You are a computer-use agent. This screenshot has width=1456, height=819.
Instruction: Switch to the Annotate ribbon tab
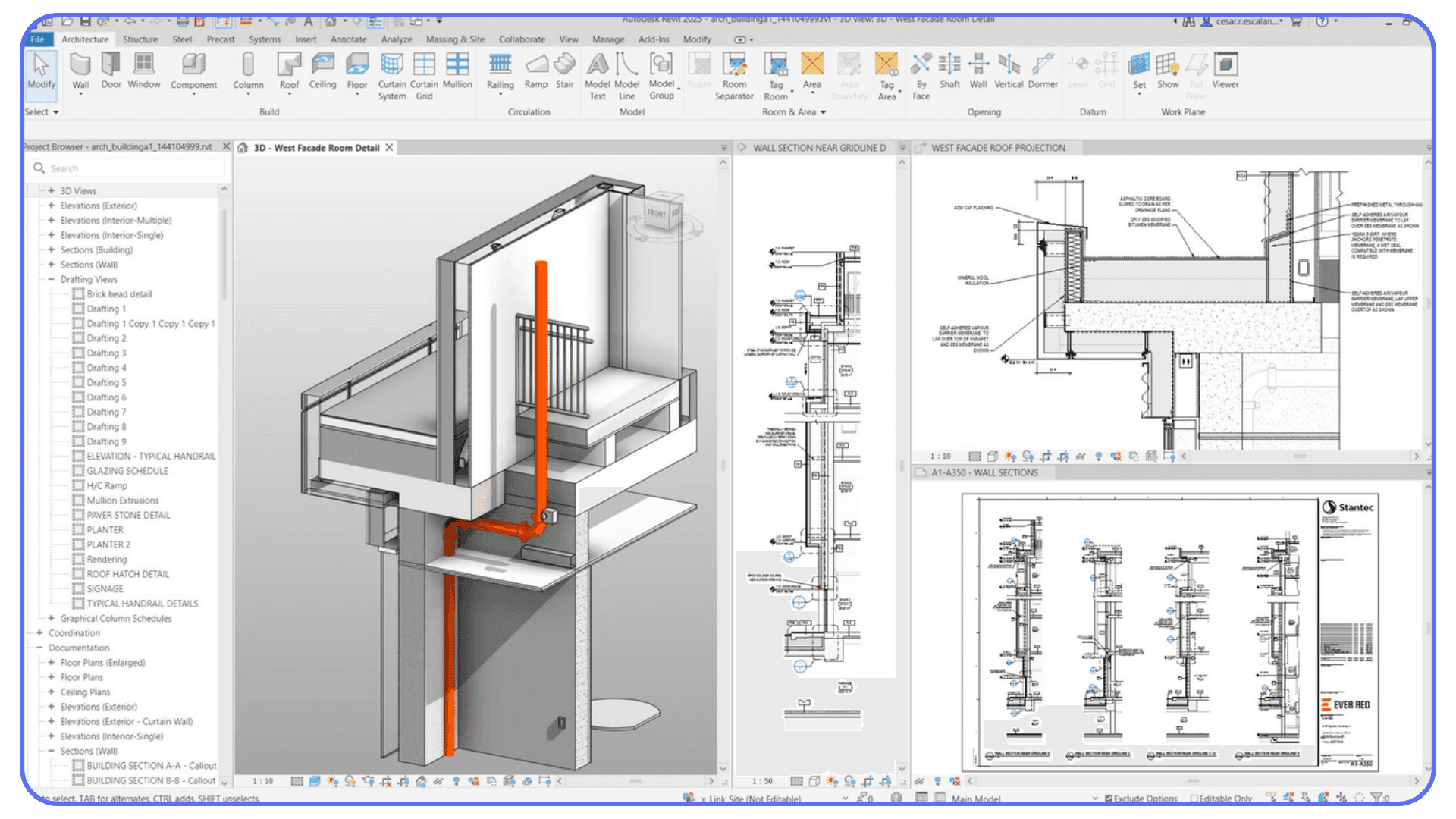click(x=347, y=39)
